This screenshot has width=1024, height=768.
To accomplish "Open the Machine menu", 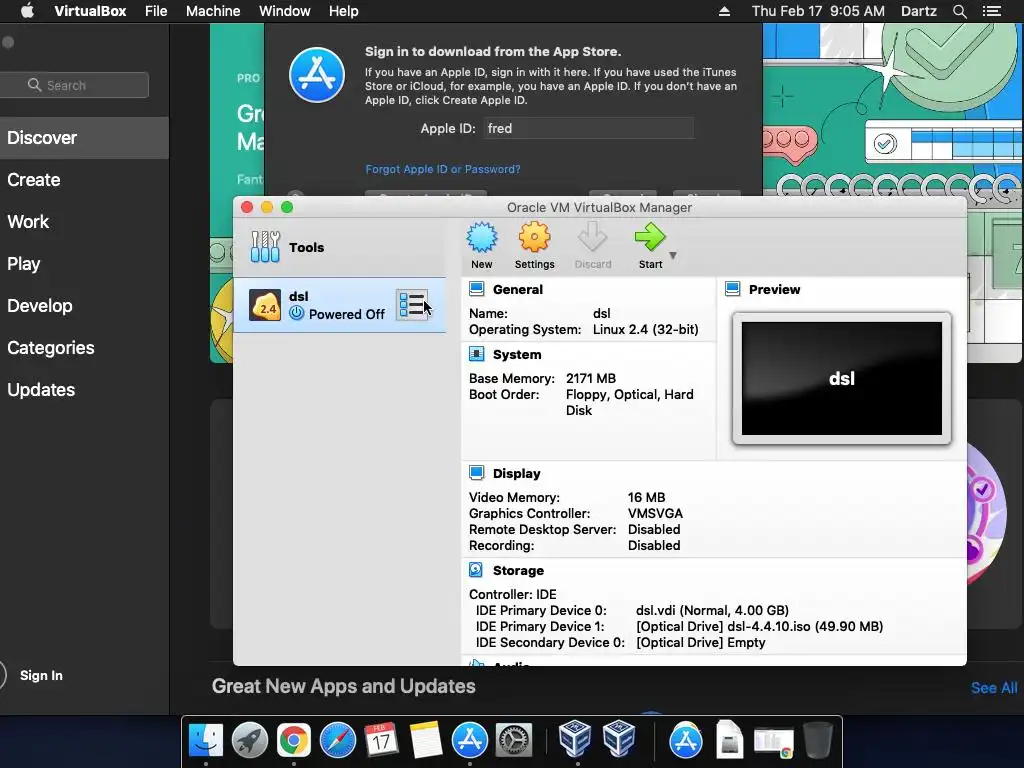I will (213, 11).
